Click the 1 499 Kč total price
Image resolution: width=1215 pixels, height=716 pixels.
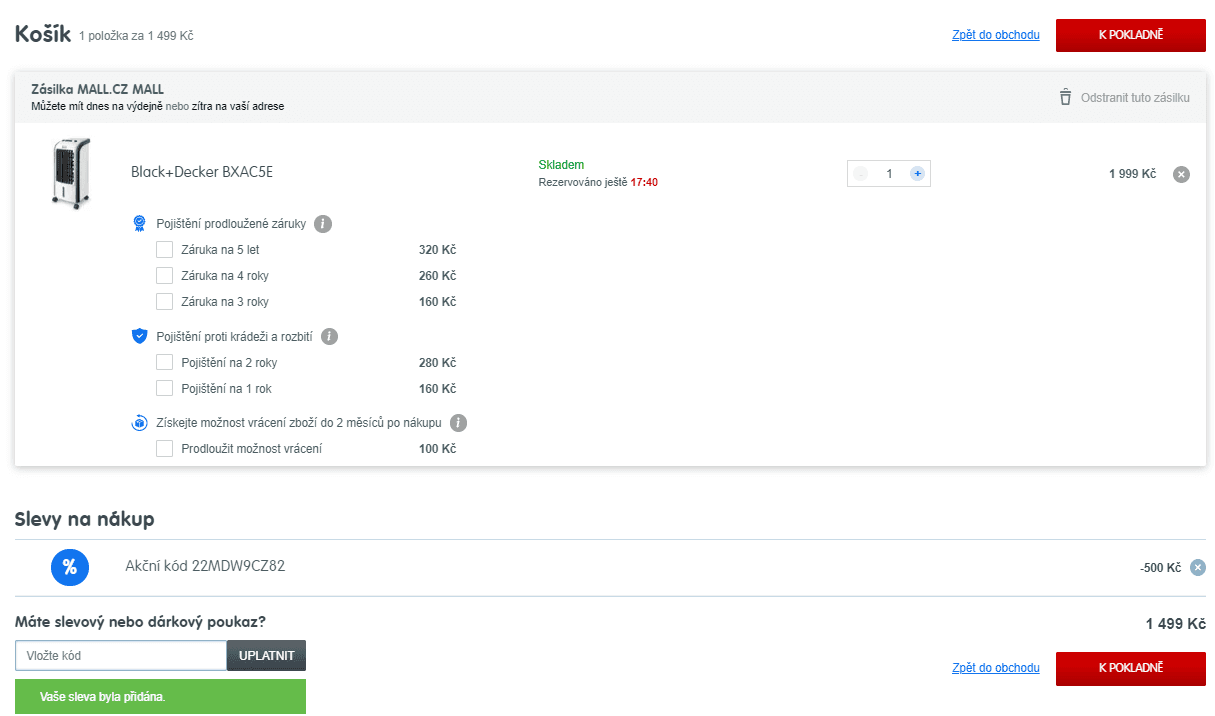[x=1176, y=624]
